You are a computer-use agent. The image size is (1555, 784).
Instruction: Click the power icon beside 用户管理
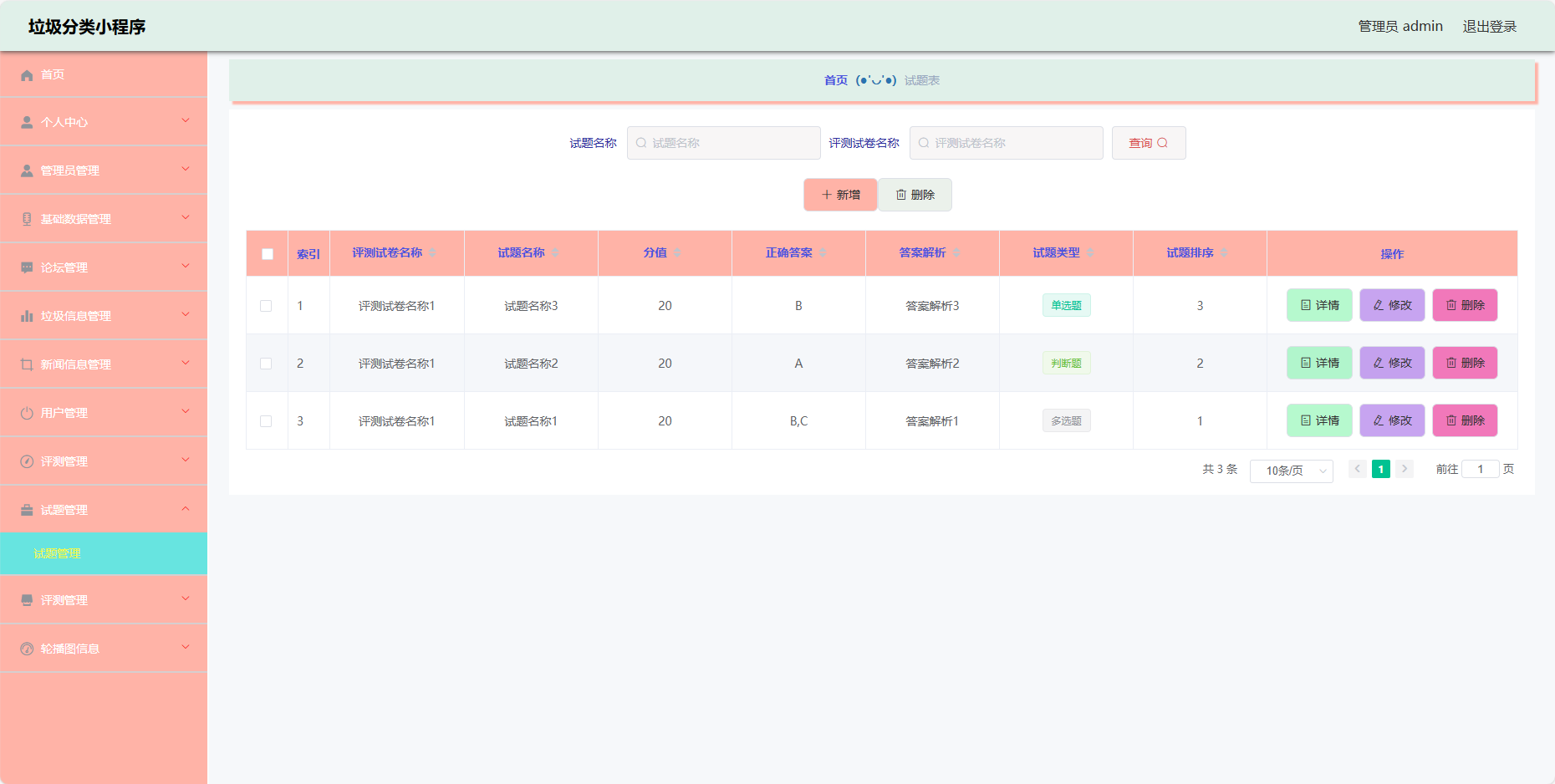pos(27,413)
